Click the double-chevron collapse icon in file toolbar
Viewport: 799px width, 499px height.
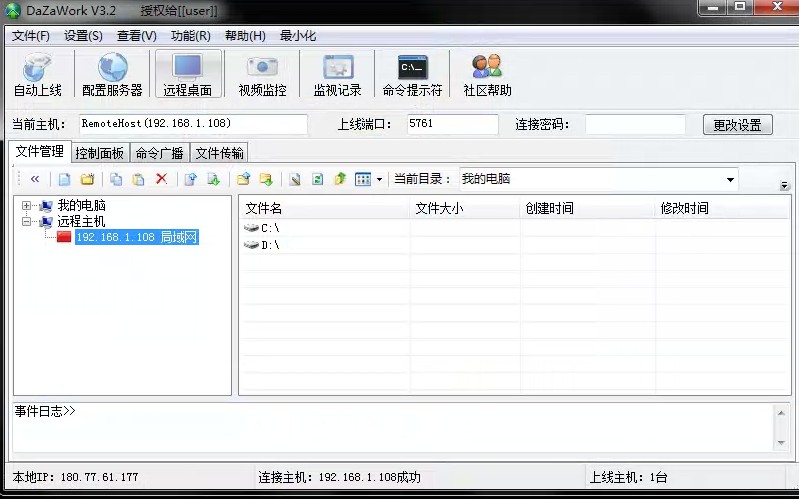point(35,179)
